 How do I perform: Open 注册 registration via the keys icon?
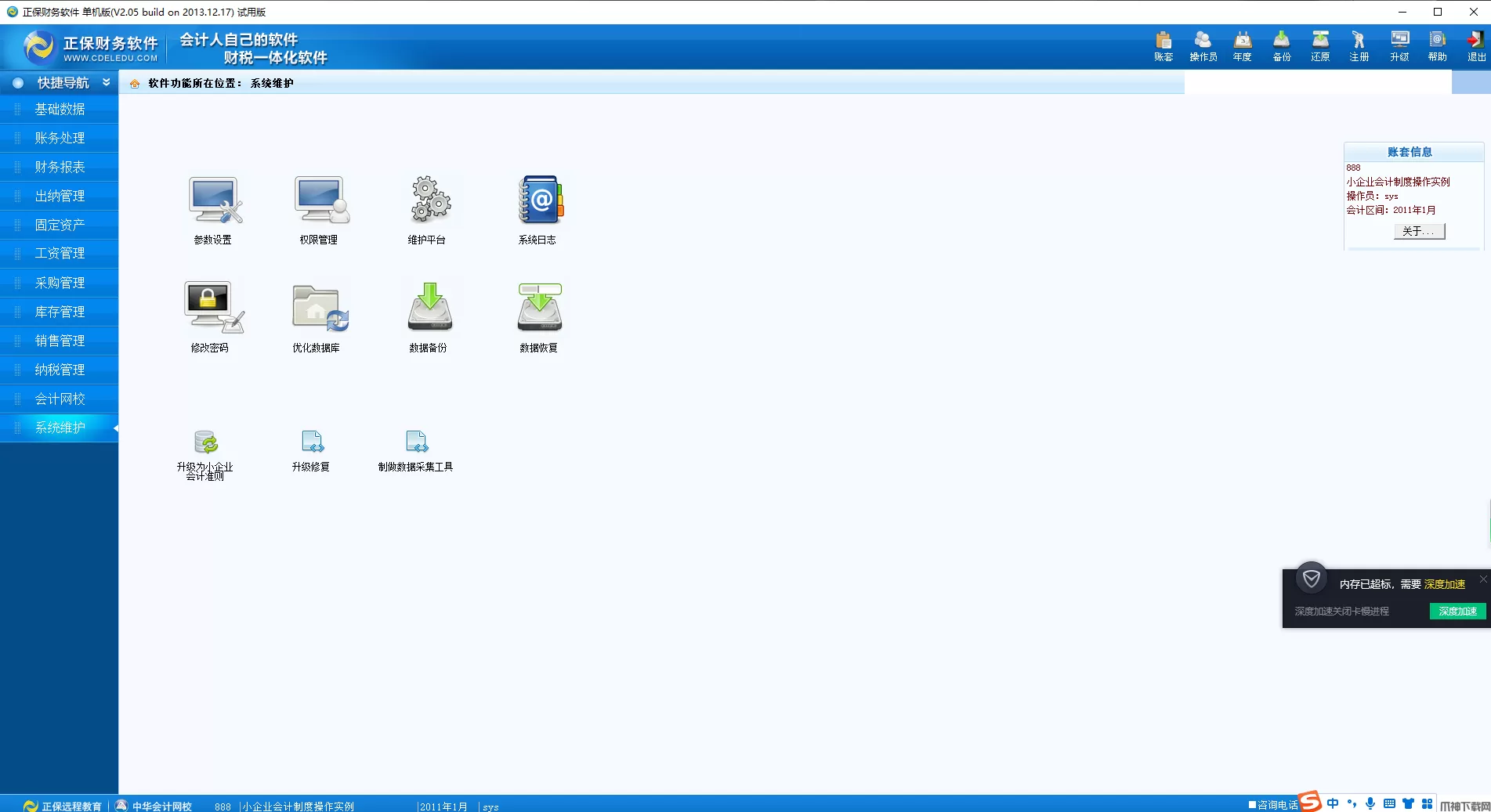tap(1359, 45)
